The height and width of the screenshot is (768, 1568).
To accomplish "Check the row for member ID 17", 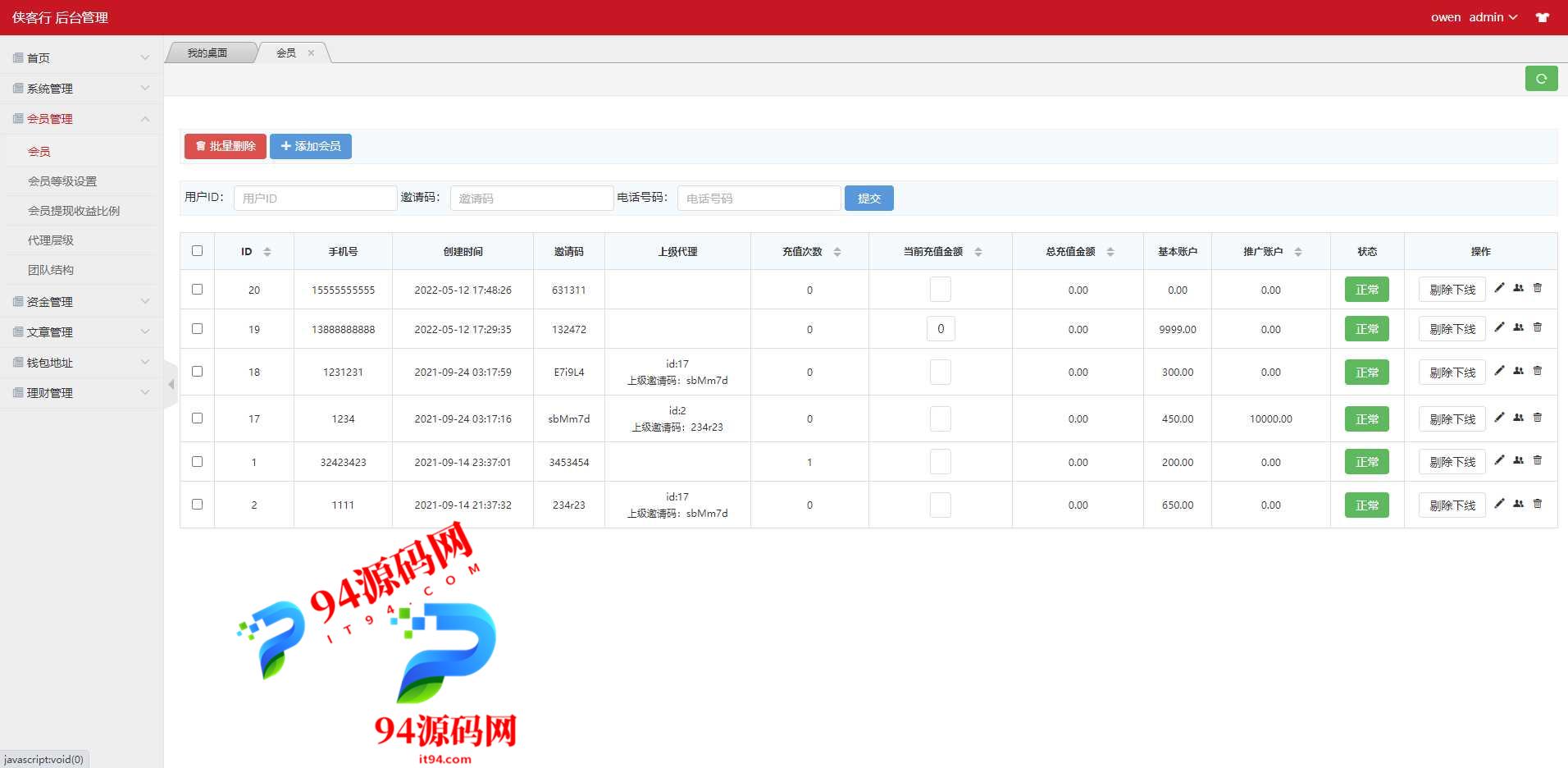I will [197, 418].
